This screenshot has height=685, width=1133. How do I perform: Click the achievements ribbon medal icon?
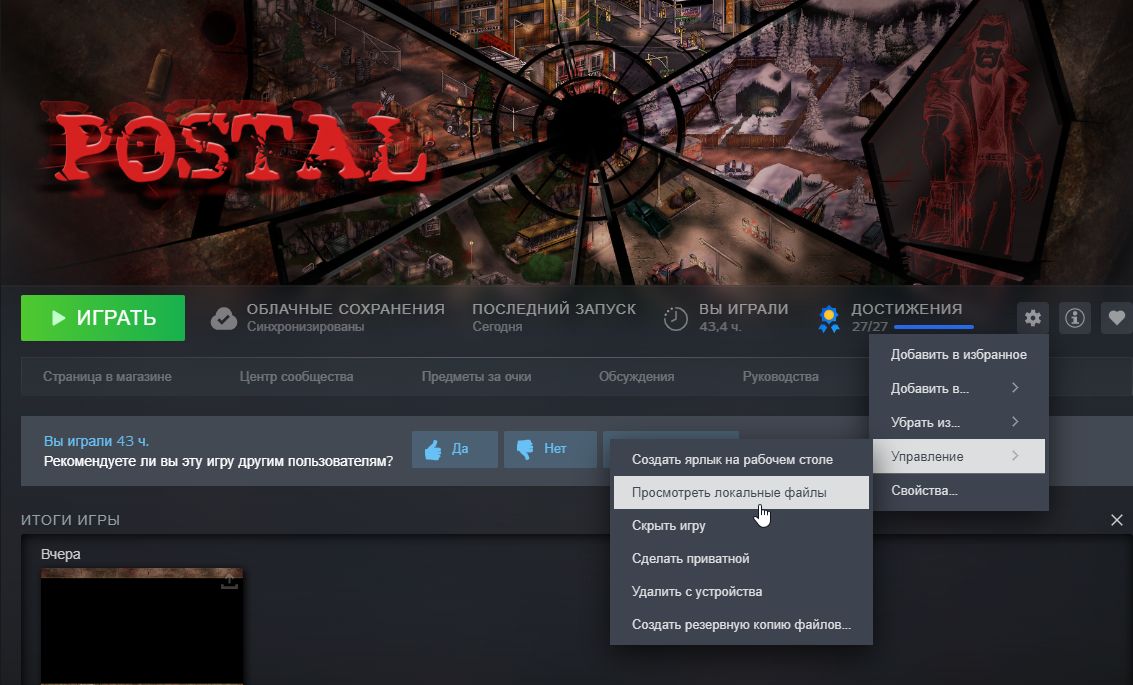coord(829,319)
